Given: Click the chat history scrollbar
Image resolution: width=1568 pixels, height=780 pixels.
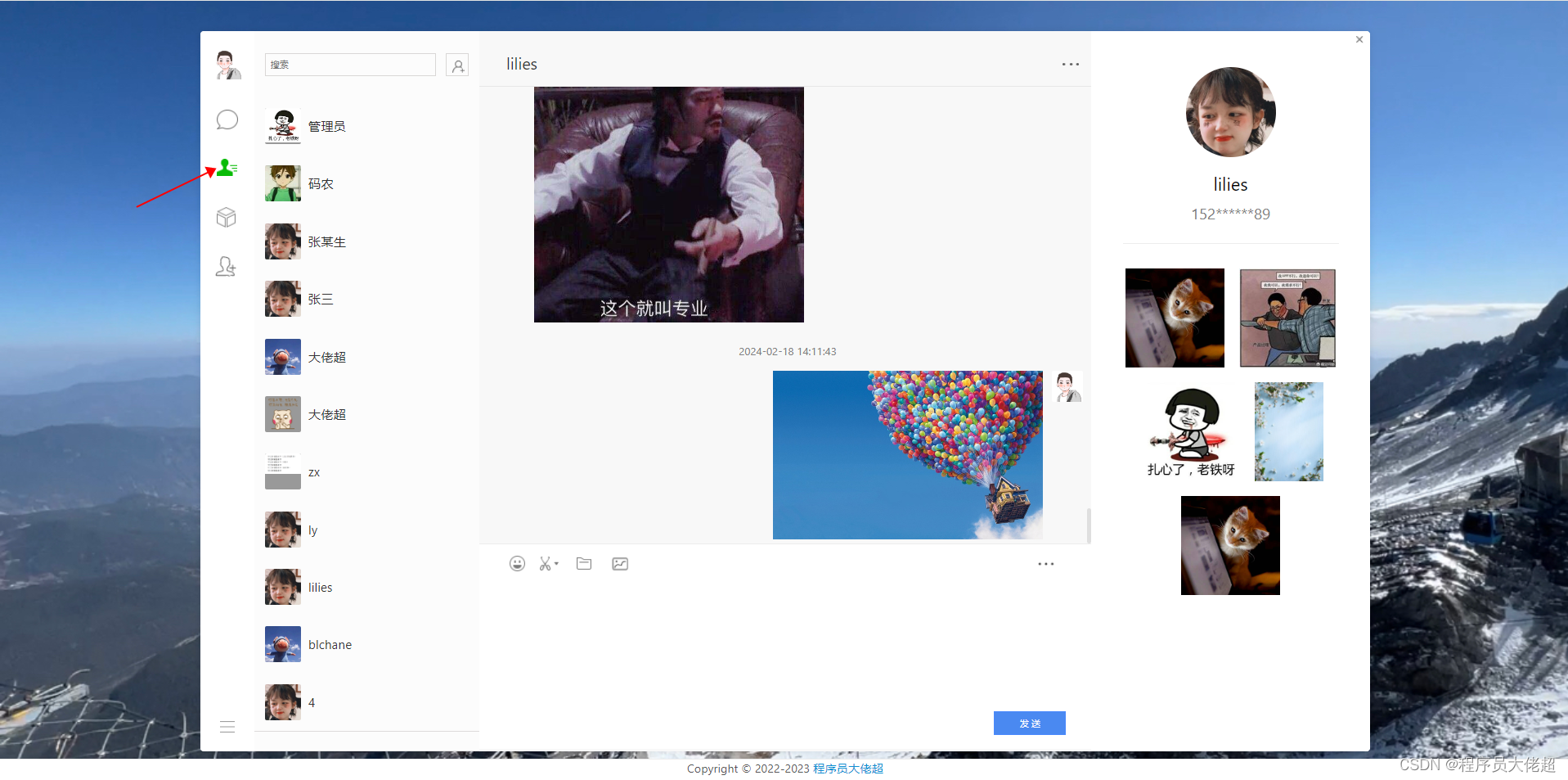Looking at the screenshot, I should (1088, 525).
